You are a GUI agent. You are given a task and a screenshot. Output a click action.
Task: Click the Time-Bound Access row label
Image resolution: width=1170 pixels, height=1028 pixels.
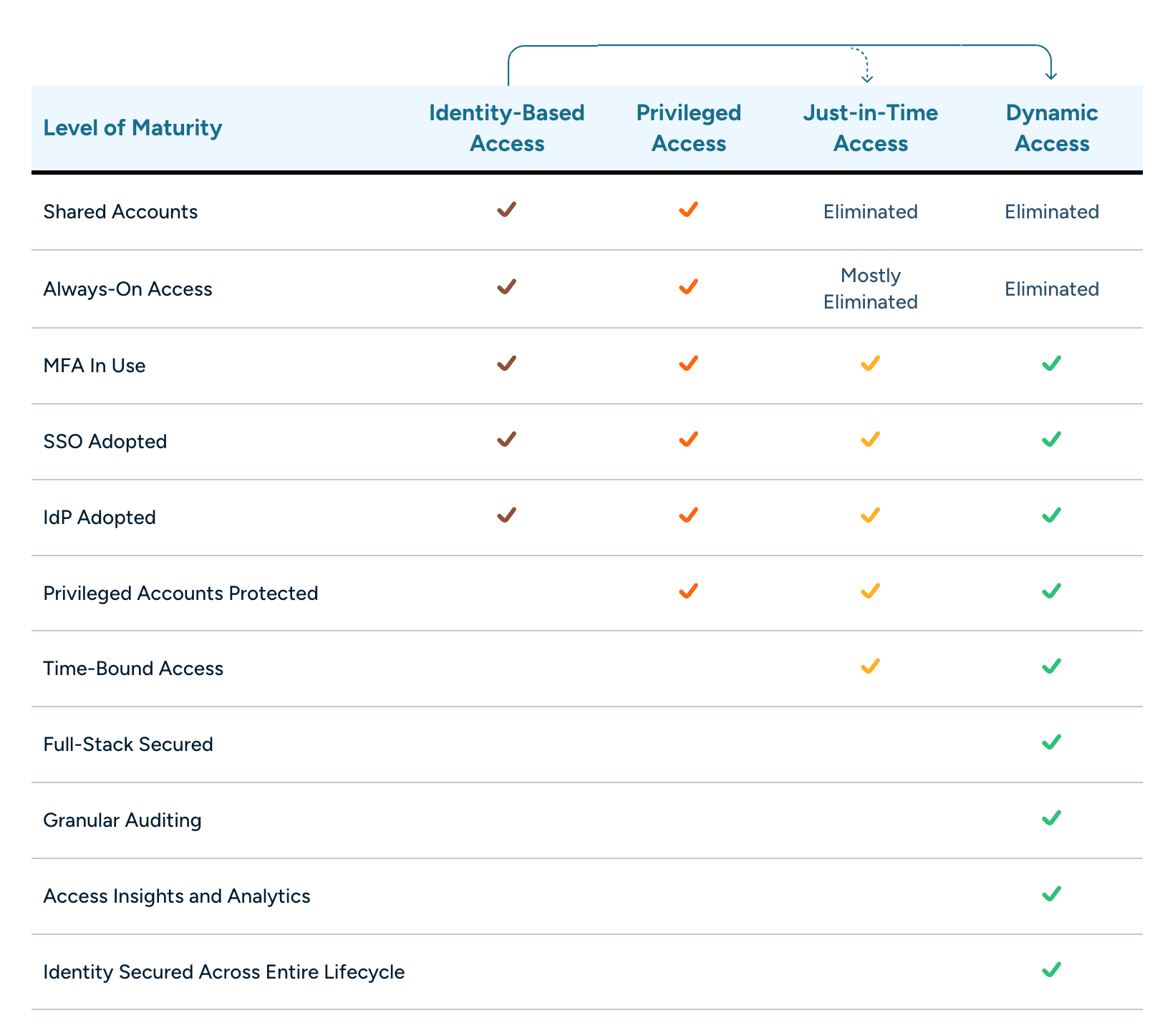[133, 668]
